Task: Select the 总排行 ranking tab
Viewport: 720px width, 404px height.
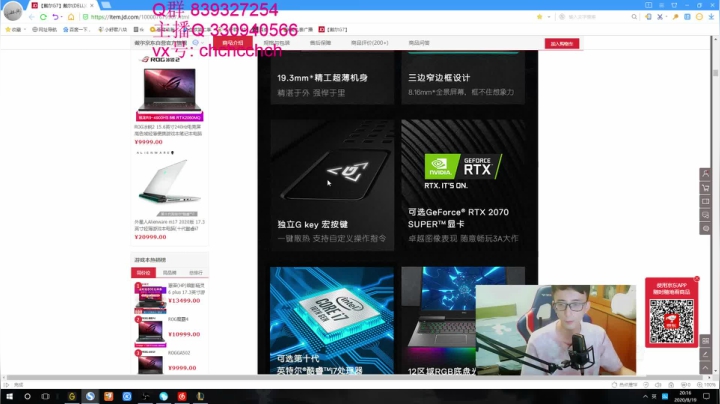Action: point(196,273)
